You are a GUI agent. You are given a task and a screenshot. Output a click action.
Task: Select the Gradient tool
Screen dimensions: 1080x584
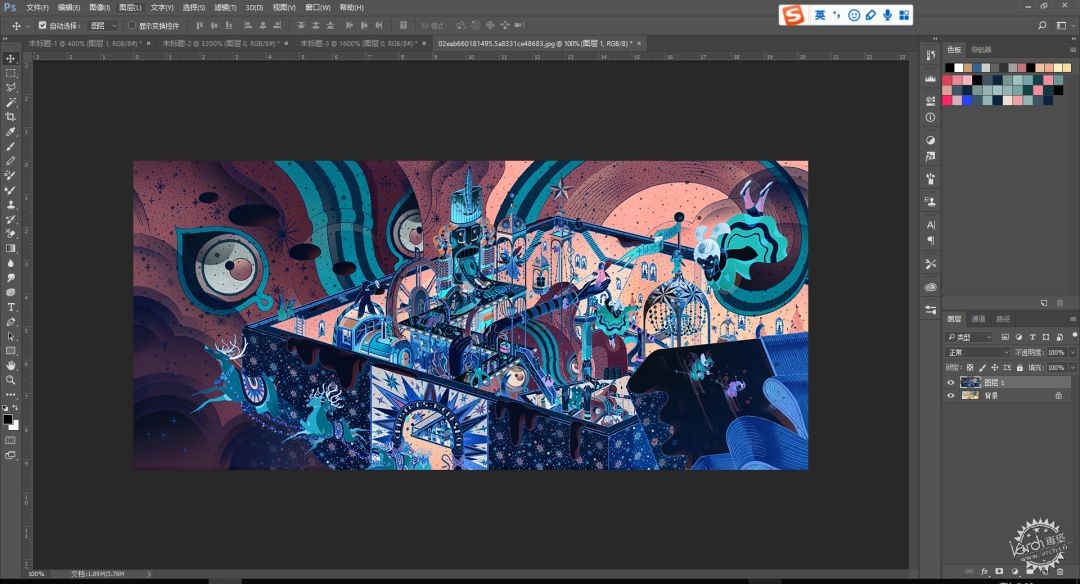10,249
